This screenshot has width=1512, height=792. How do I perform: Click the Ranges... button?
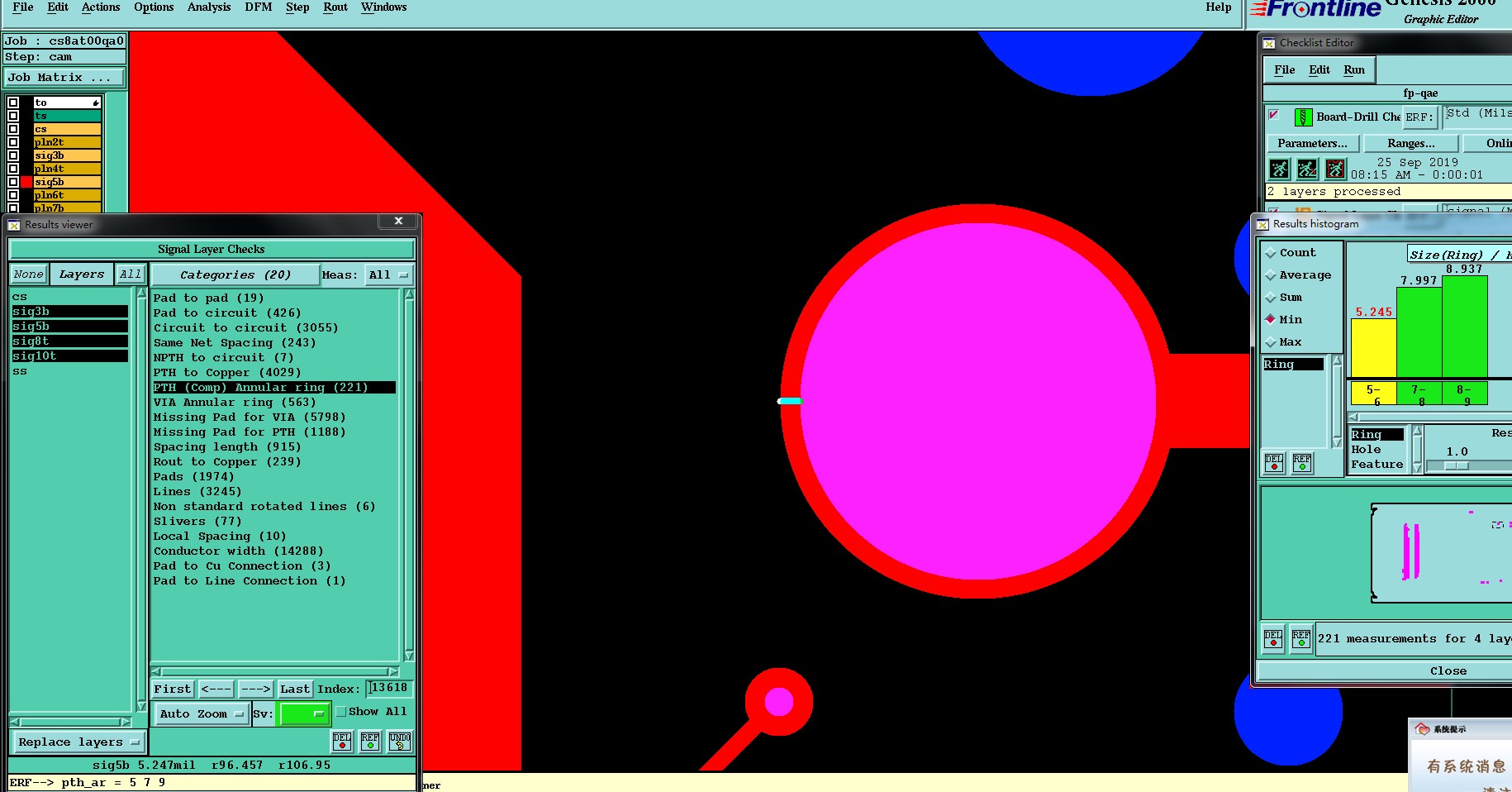click(1411, 143)
